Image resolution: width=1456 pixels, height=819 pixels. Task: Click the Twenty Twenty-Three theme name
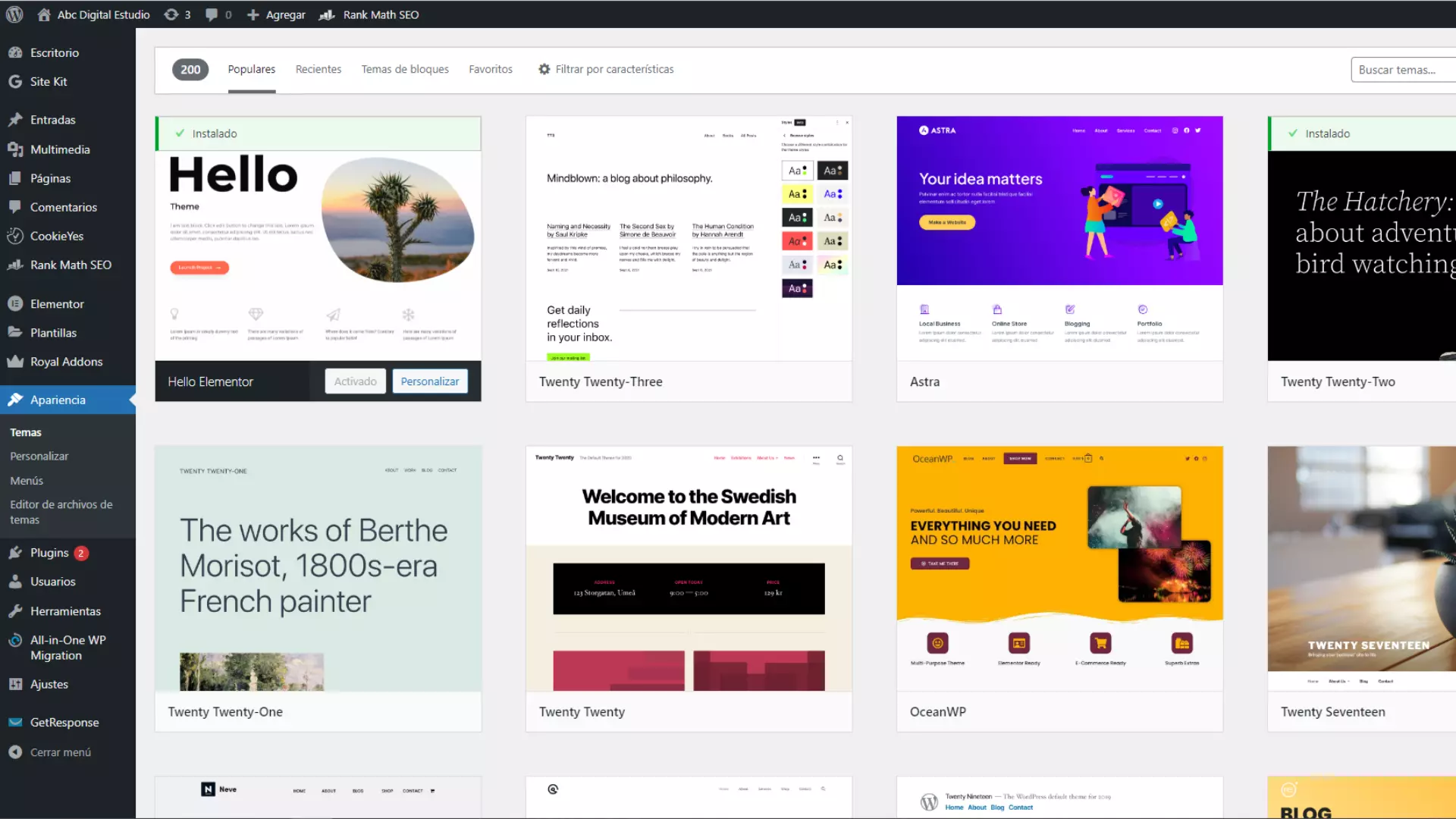601,381
